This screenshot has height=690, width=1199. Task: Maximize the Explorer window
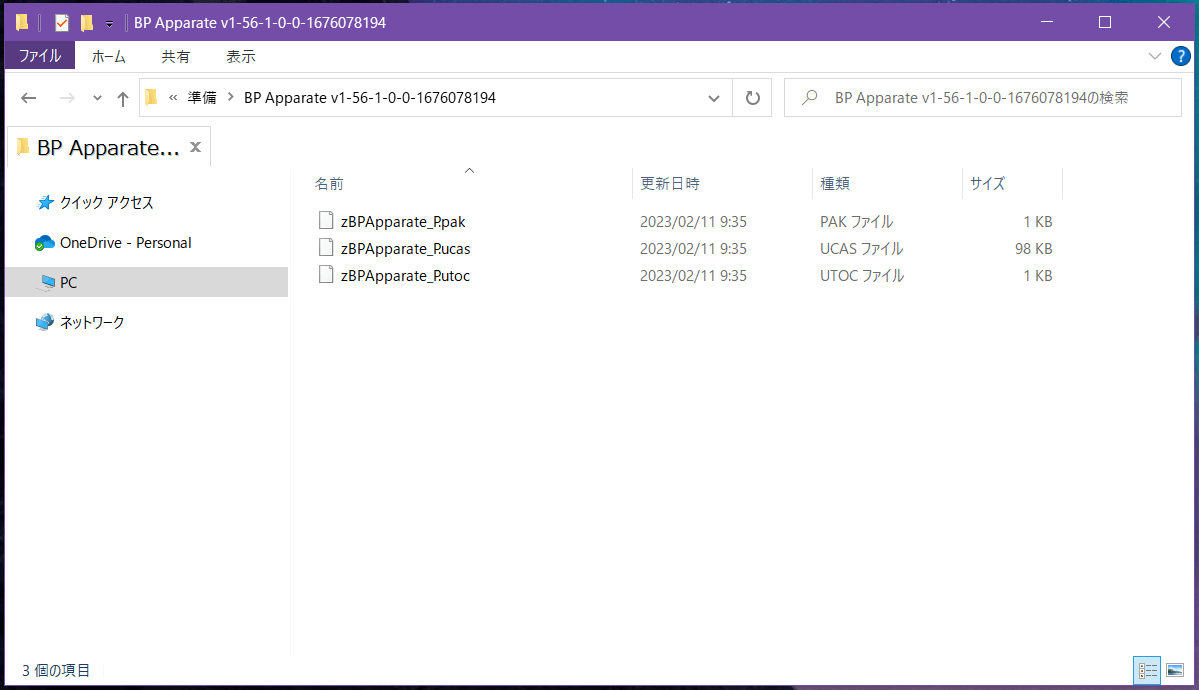tap(1105, 22)
